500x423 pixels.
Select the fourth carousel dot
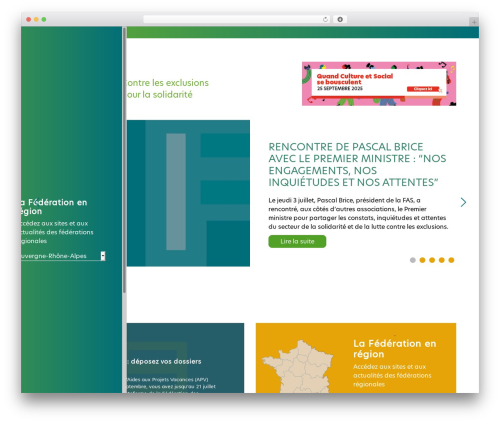[x=442, y=260]
